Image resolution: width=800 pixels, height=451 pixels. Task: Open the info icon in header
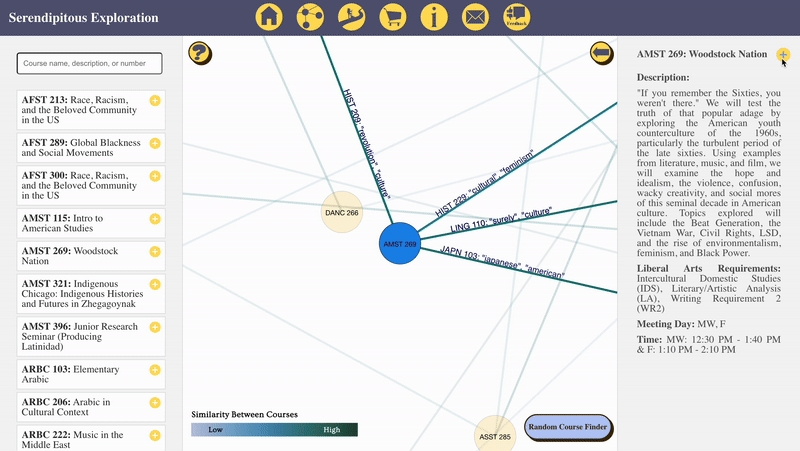pos(434,17)
